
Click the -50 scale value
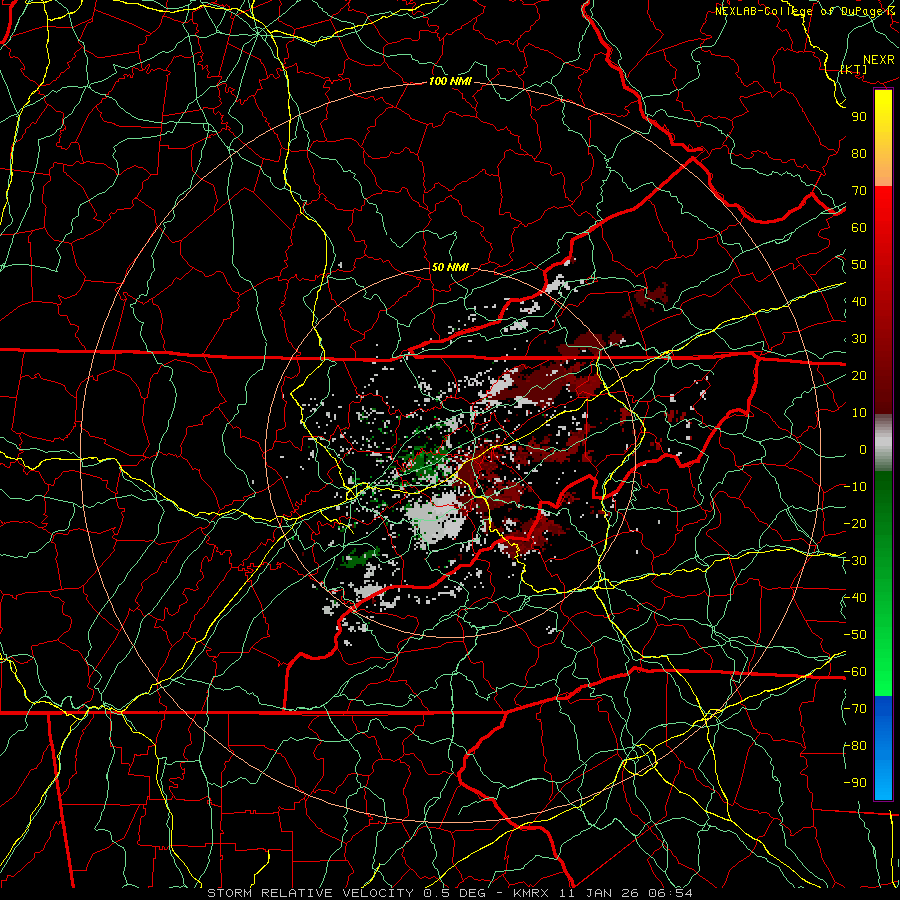pos(855,635)
